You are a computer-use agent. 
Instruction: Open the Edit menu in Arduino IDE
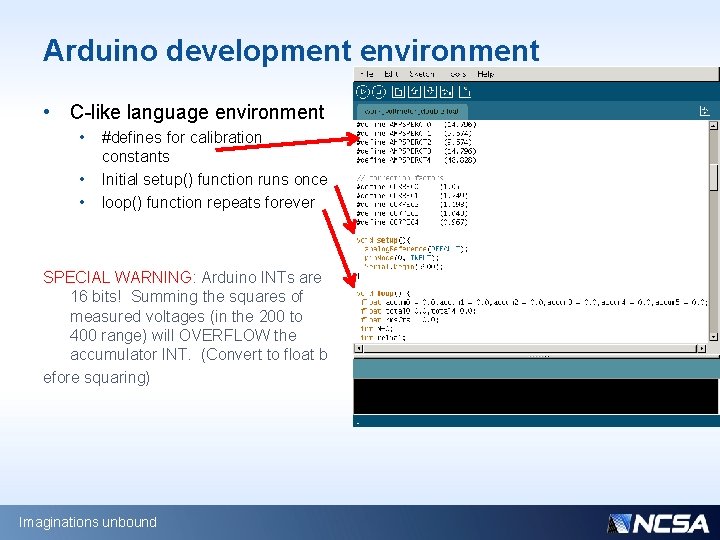click(x=391, y=73)
